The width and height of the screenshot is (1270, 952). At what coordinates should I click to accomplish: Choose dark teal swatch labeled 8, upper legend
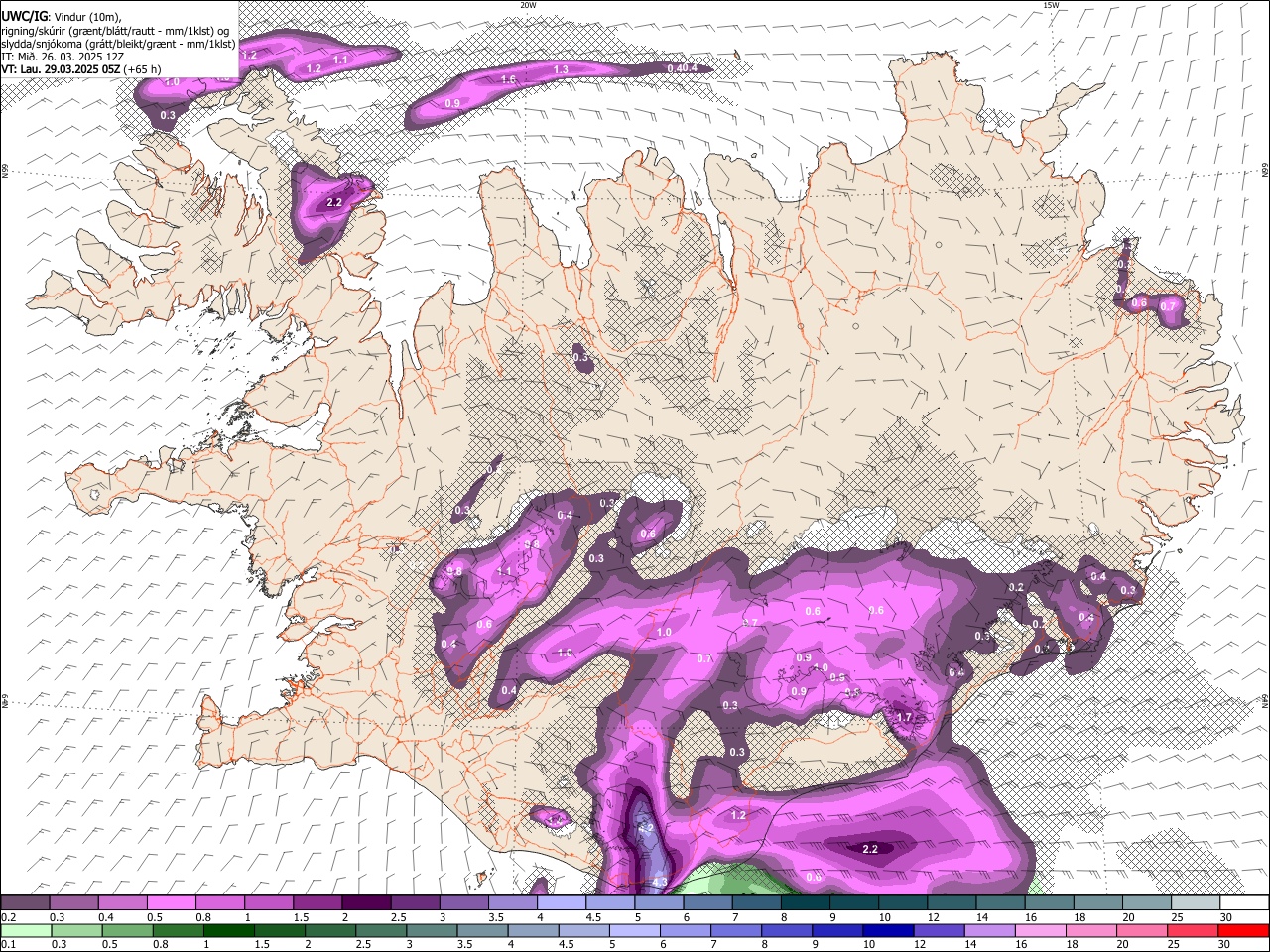pyautogui.click(x=806, y=903)
